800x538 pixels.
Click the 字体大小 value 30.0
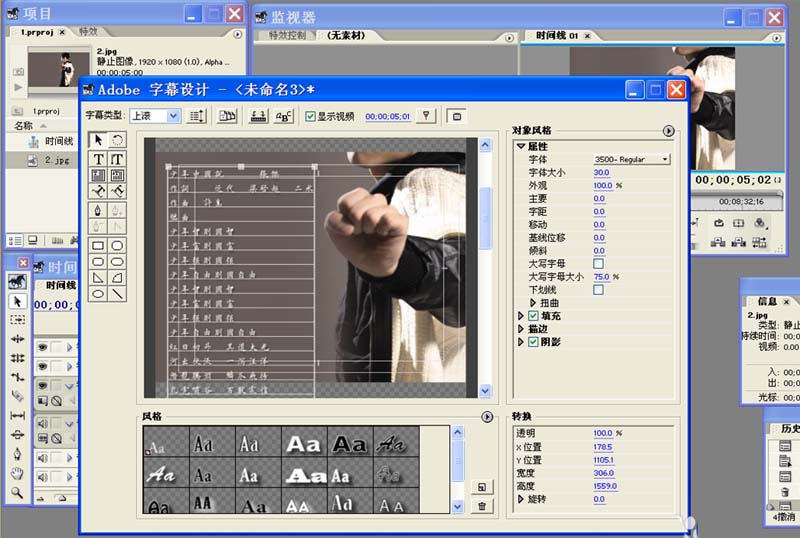coord(602,173)
